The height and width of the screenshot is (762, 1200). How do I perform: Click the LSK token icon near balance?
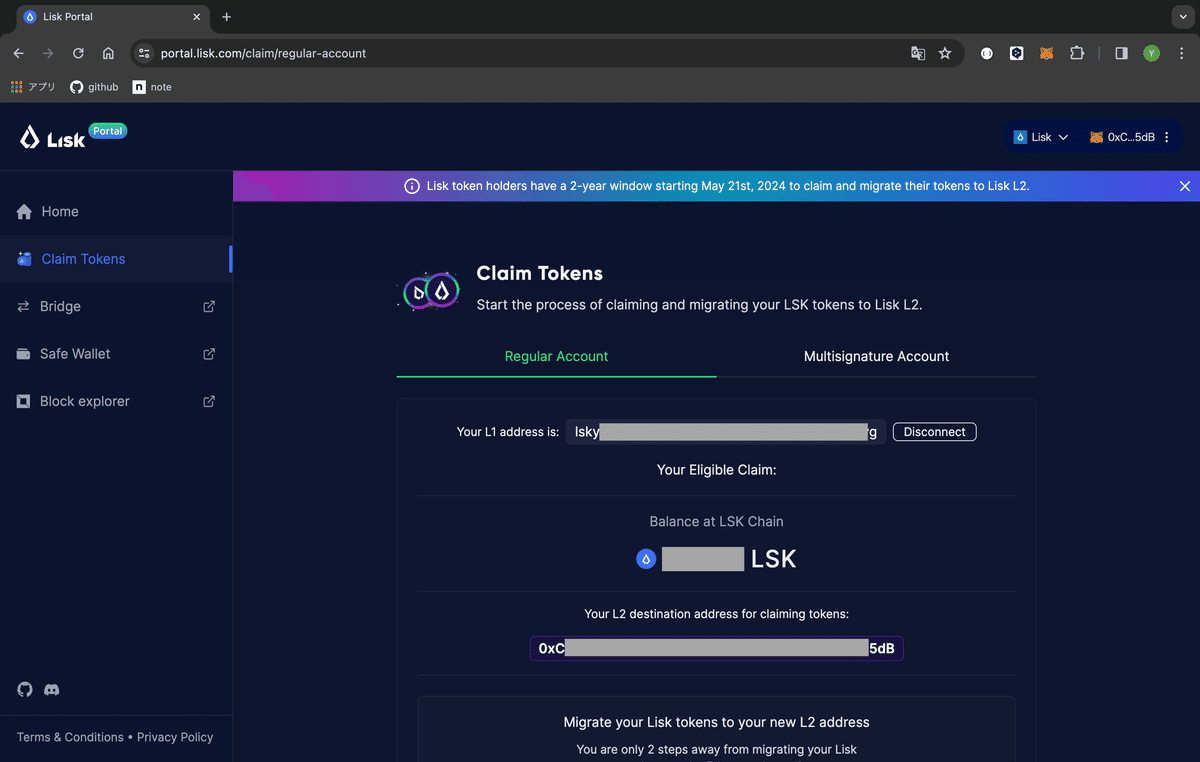646,560
